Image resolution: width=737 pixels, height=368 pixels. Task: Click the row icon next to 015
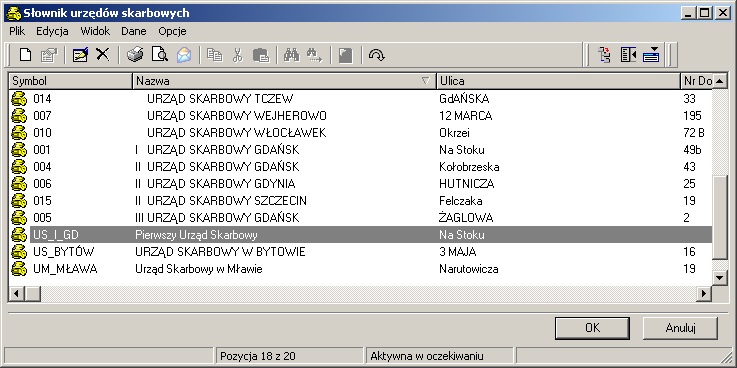coord(19,201)
